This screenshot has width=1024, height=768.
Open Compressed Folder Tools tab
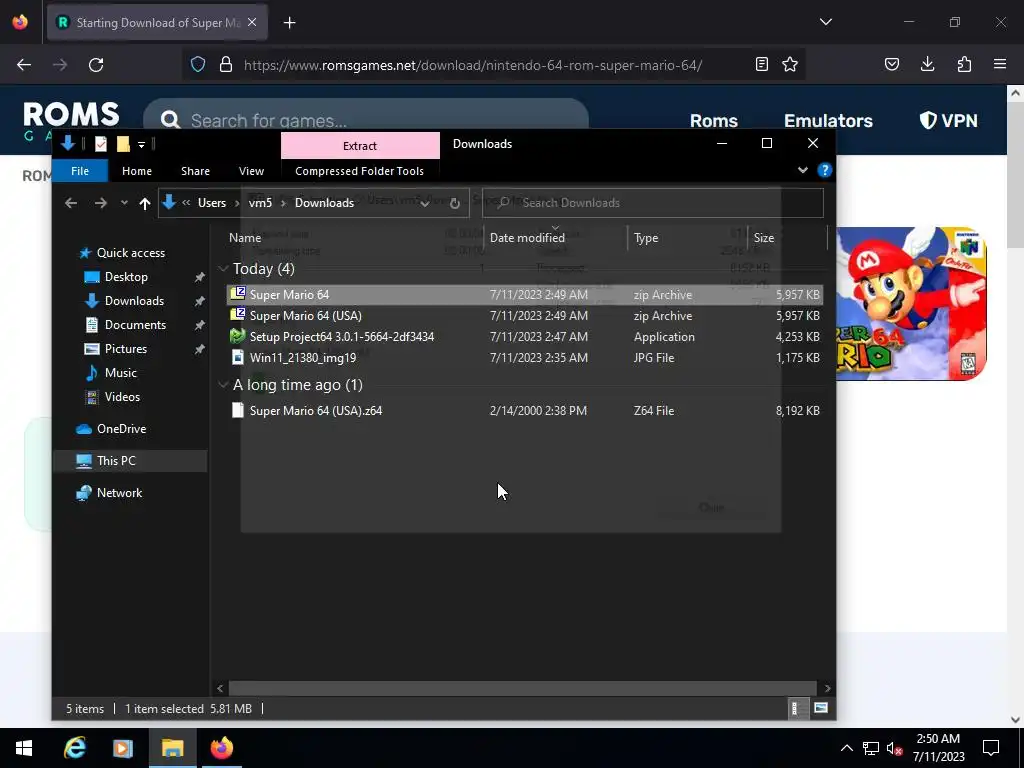[x=359, y=171]
